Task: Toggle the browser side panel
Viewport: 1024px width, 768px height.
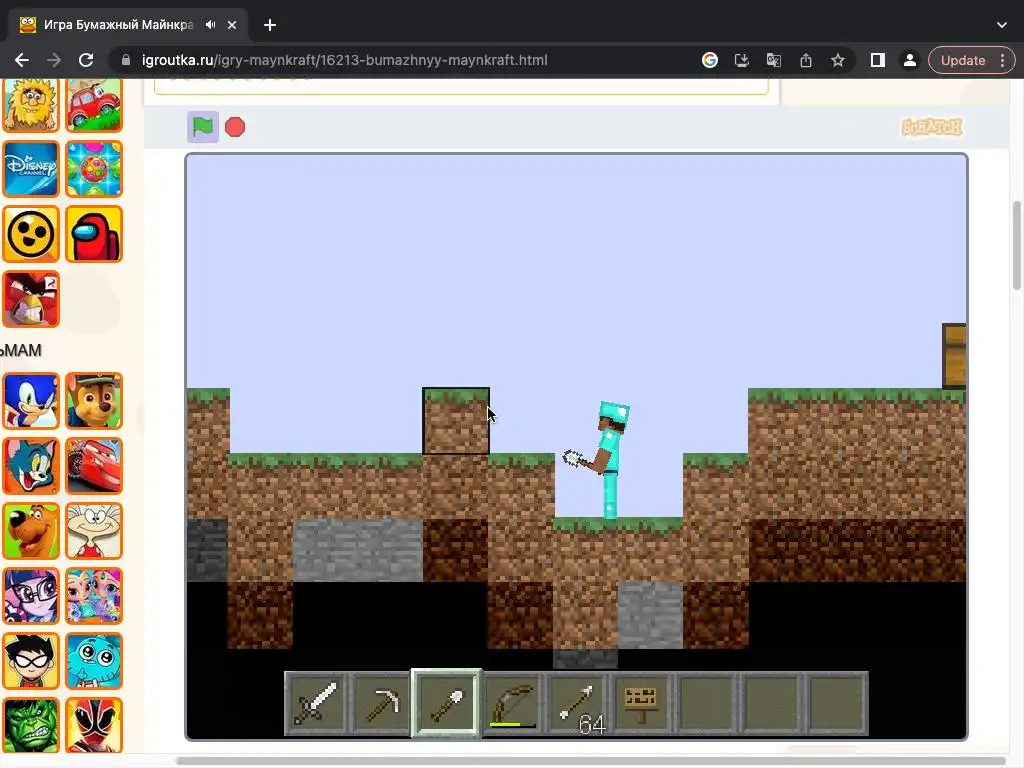Action: click(x=878, y=60)
